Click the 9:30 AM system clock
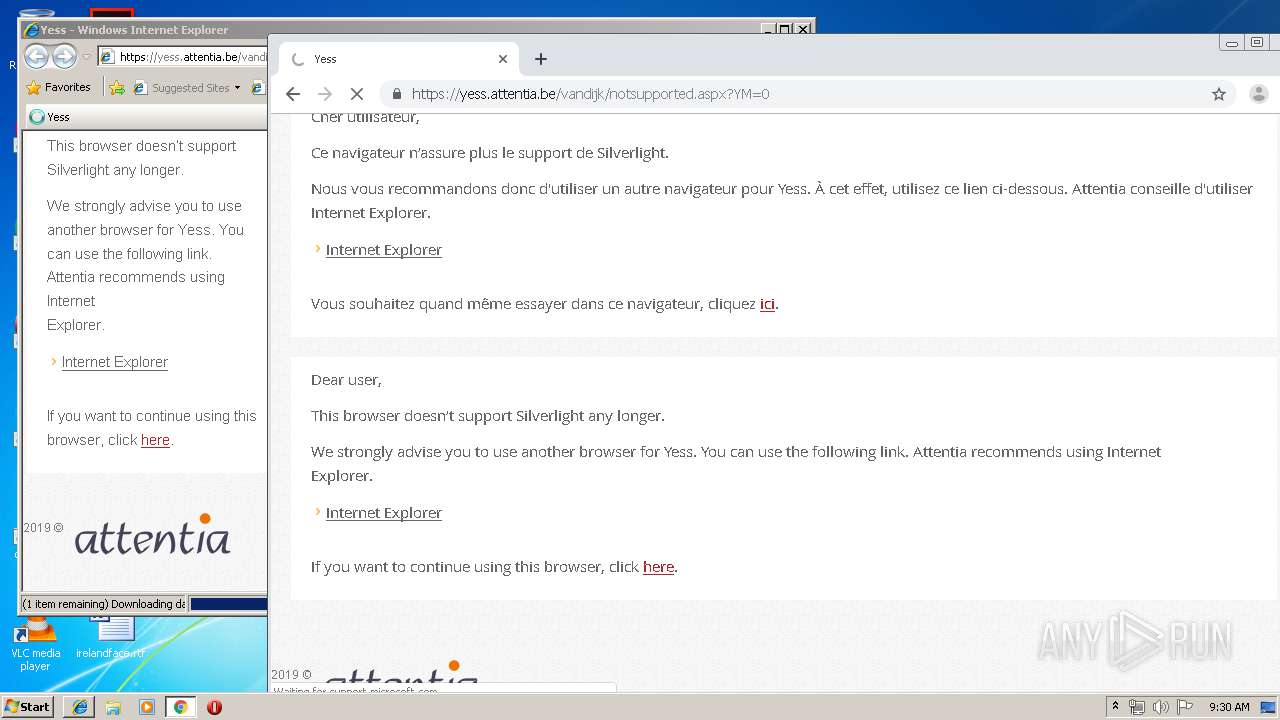Screen dimensions: 1280x720 (1229, 707)
